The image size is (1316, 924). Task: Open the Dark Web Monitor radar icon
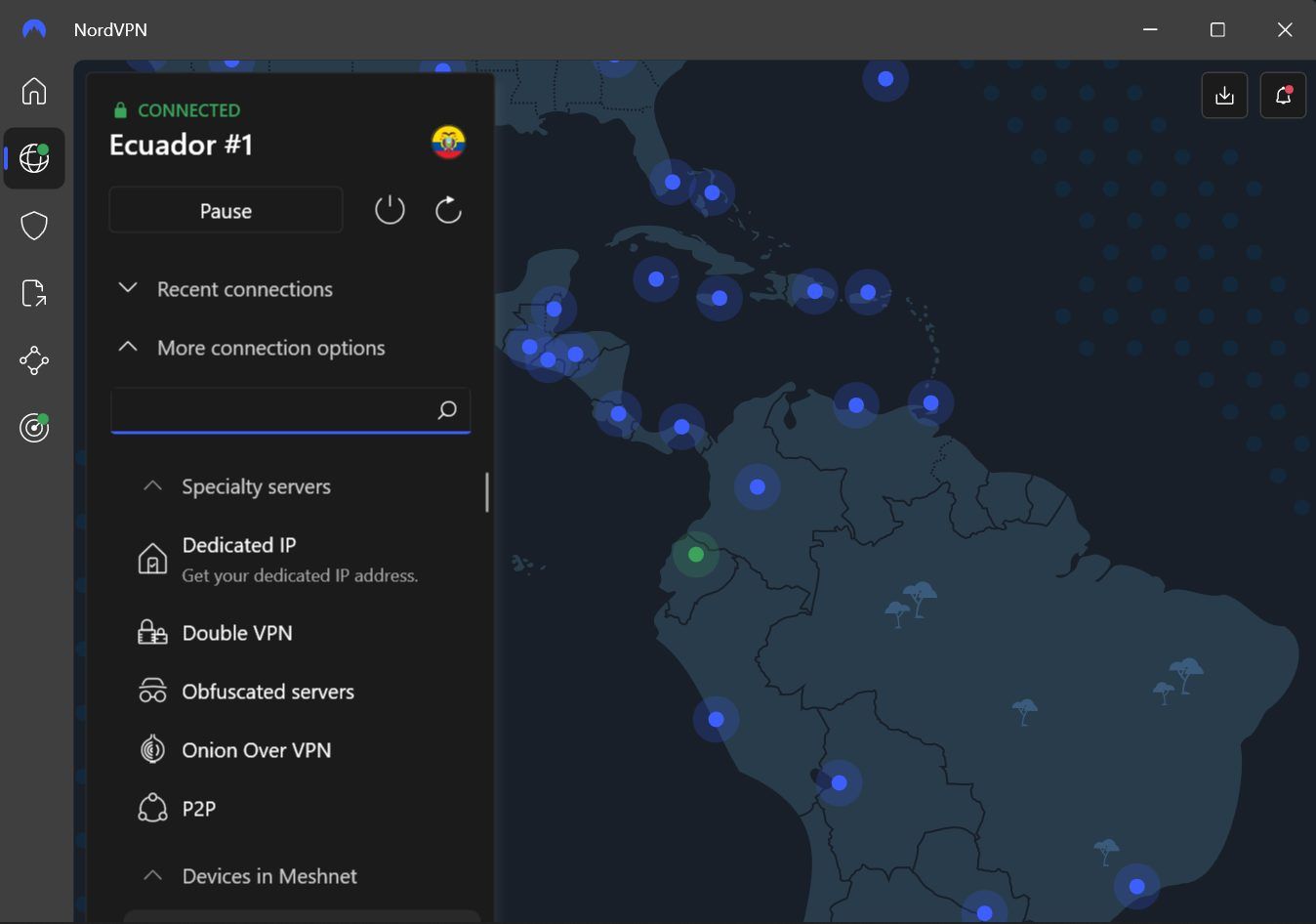coord(34,427)
